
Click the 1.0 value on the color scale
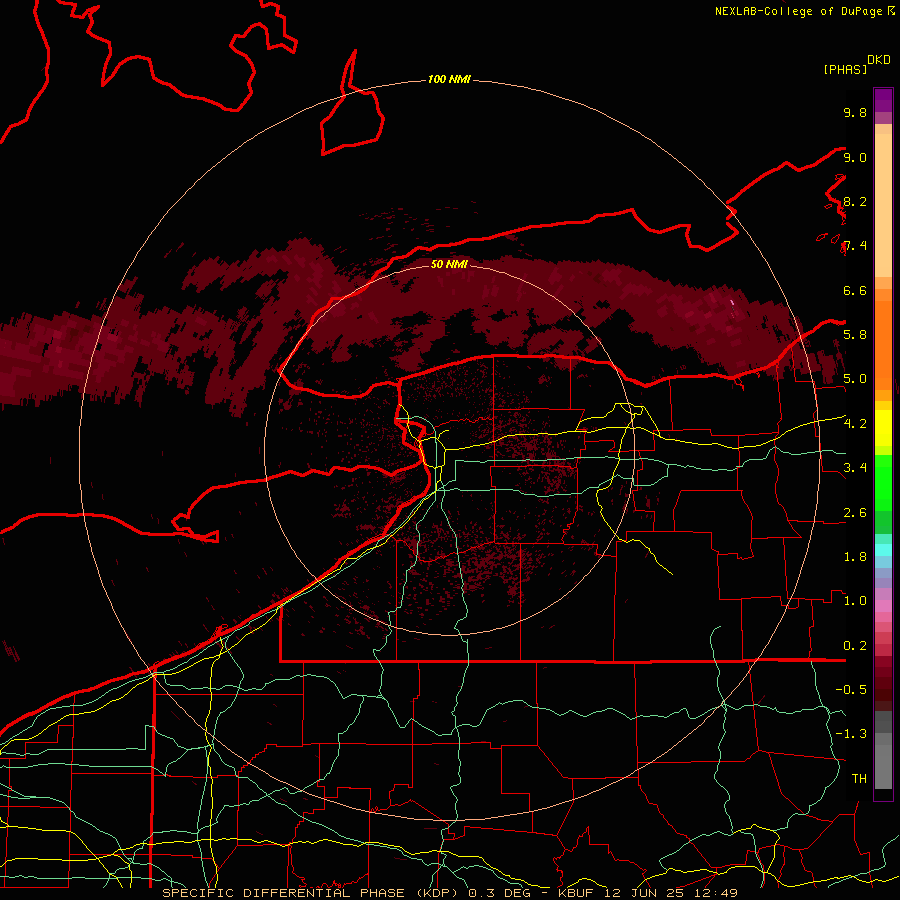coord(855,601)
